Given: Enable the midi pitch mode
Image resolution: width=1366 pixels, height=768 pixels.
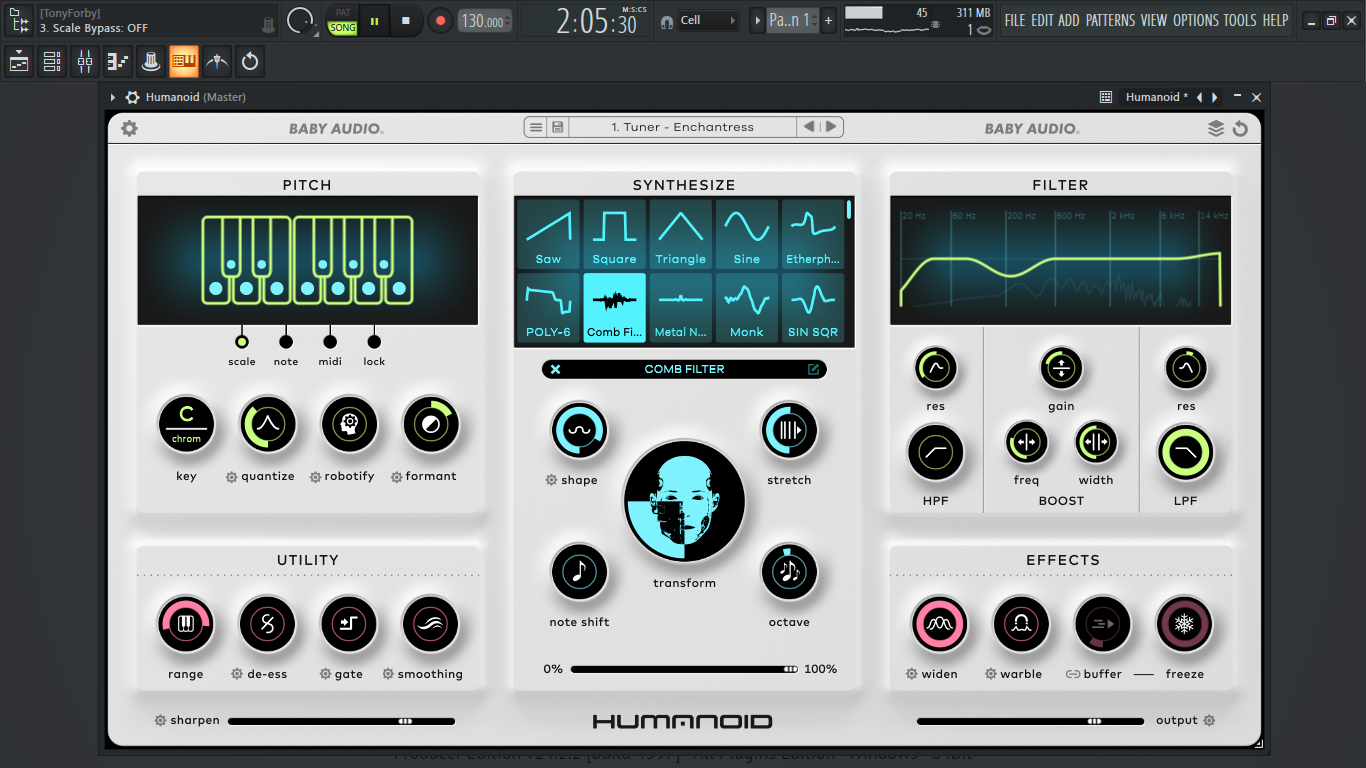Looking at the screenshot, I should (330, 341).
